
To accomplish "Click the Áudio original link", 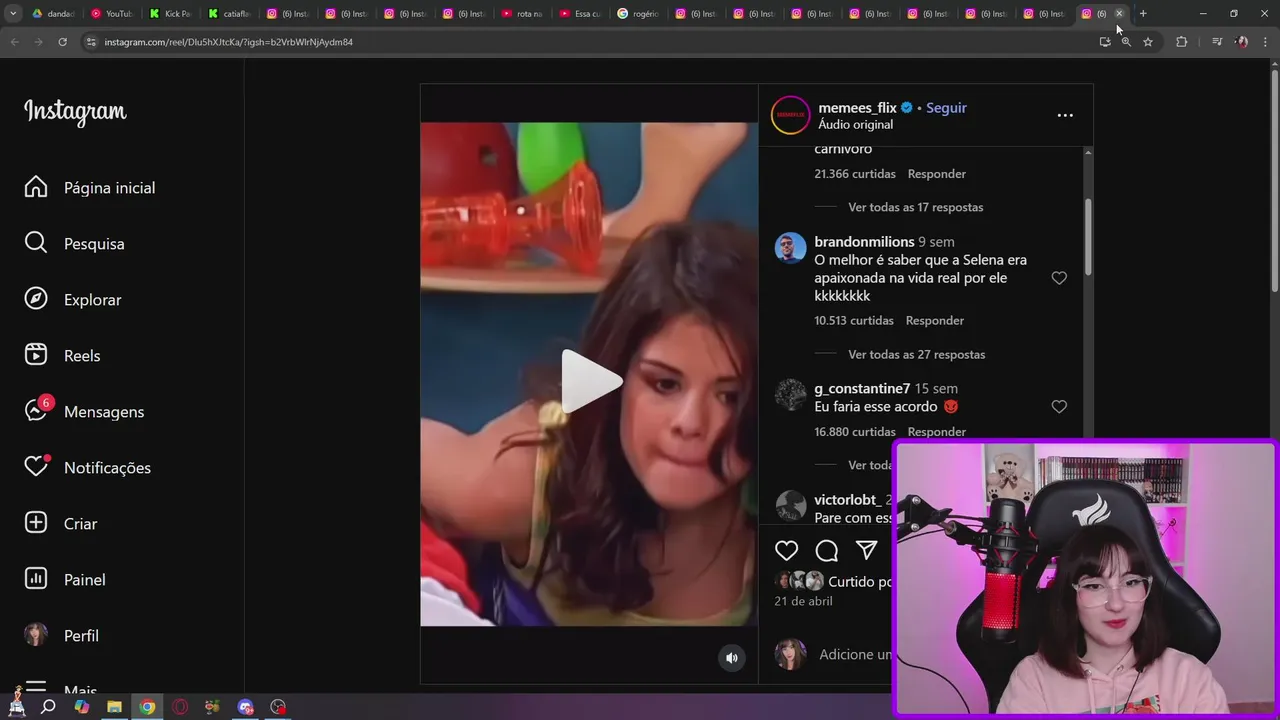I will point(855,125).
